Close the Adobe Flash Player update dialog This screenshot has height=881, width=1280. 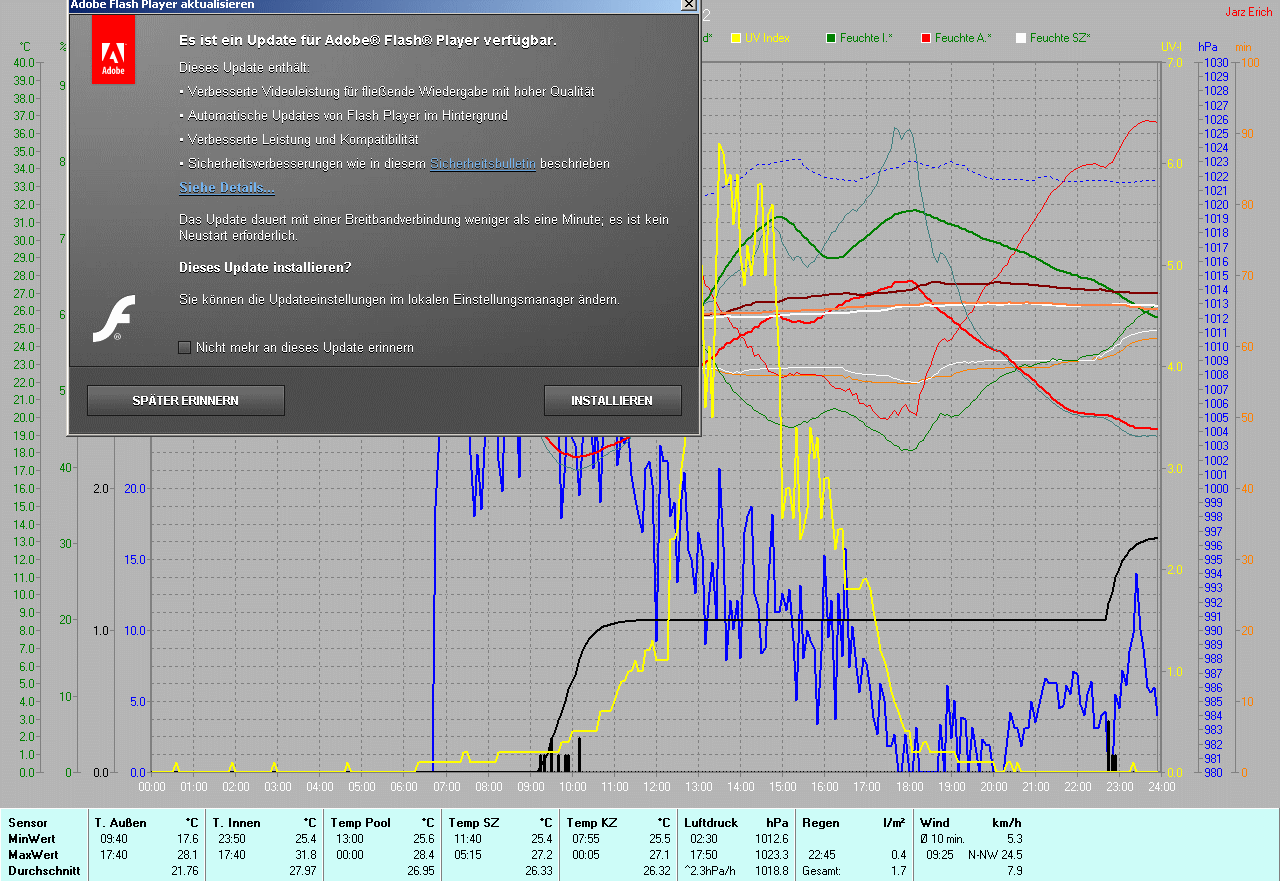point(688,5)
